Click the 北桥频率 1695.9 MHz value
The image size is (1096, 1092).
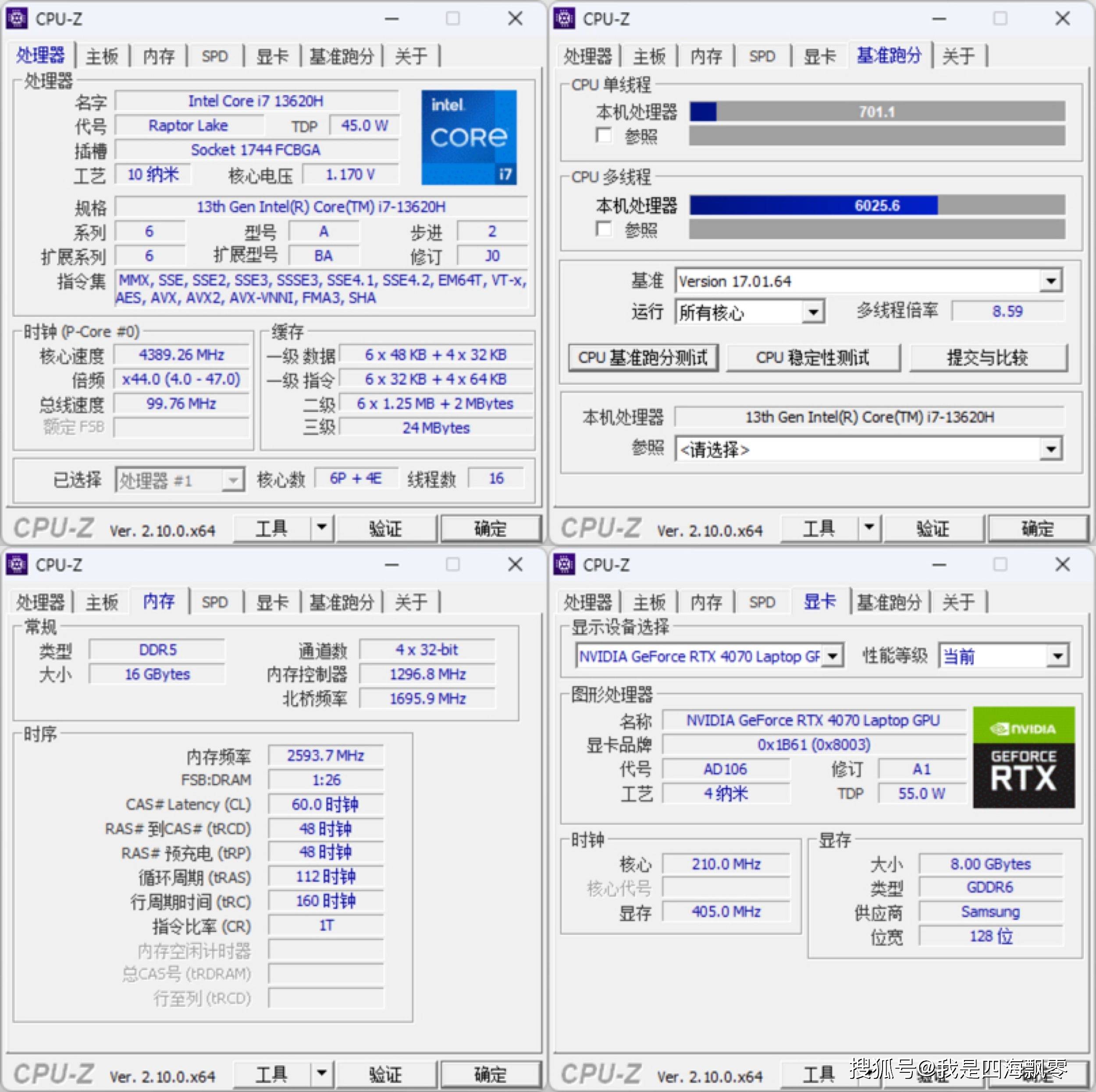click(428, 698)
